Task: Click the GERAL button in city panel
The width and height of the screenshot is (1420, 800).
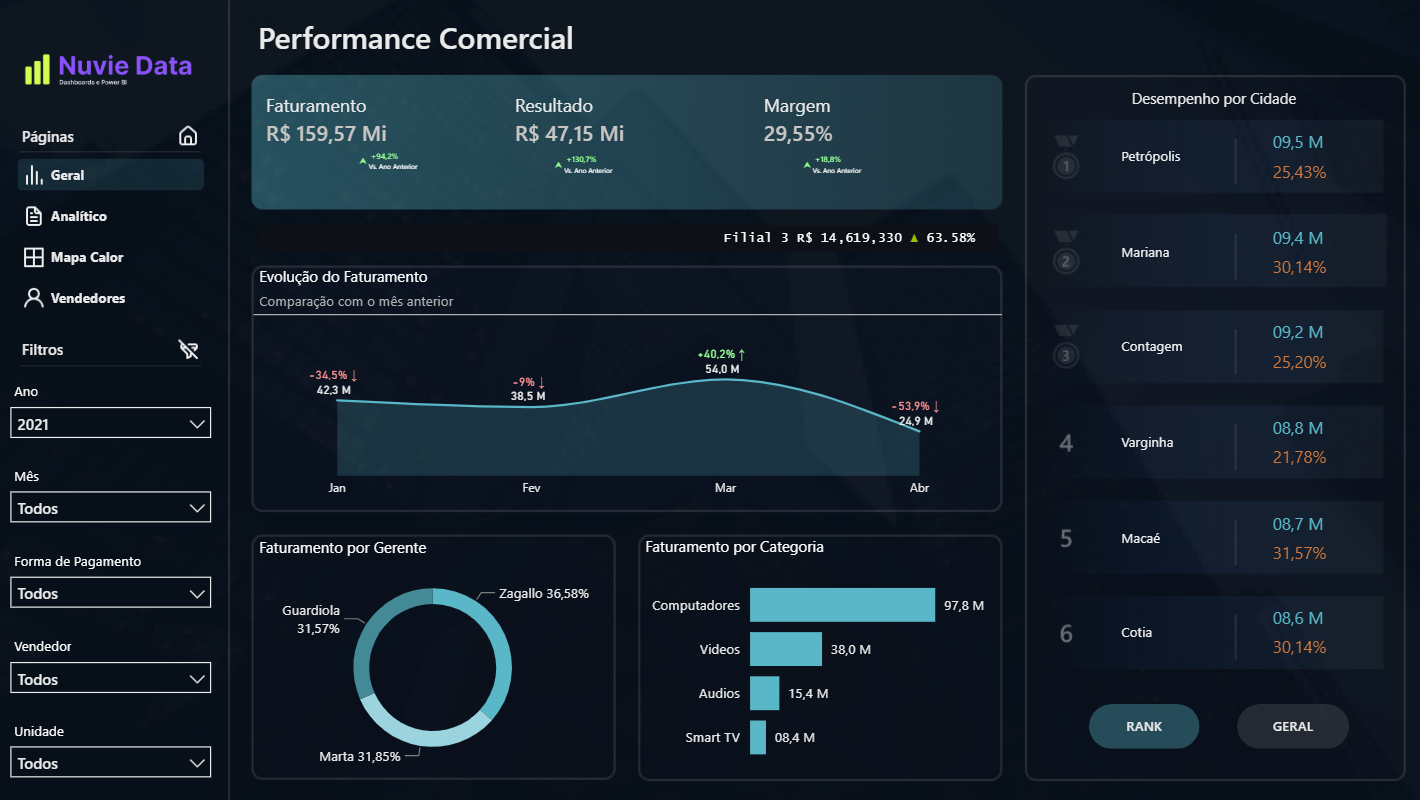Action: pos(1293,726)
